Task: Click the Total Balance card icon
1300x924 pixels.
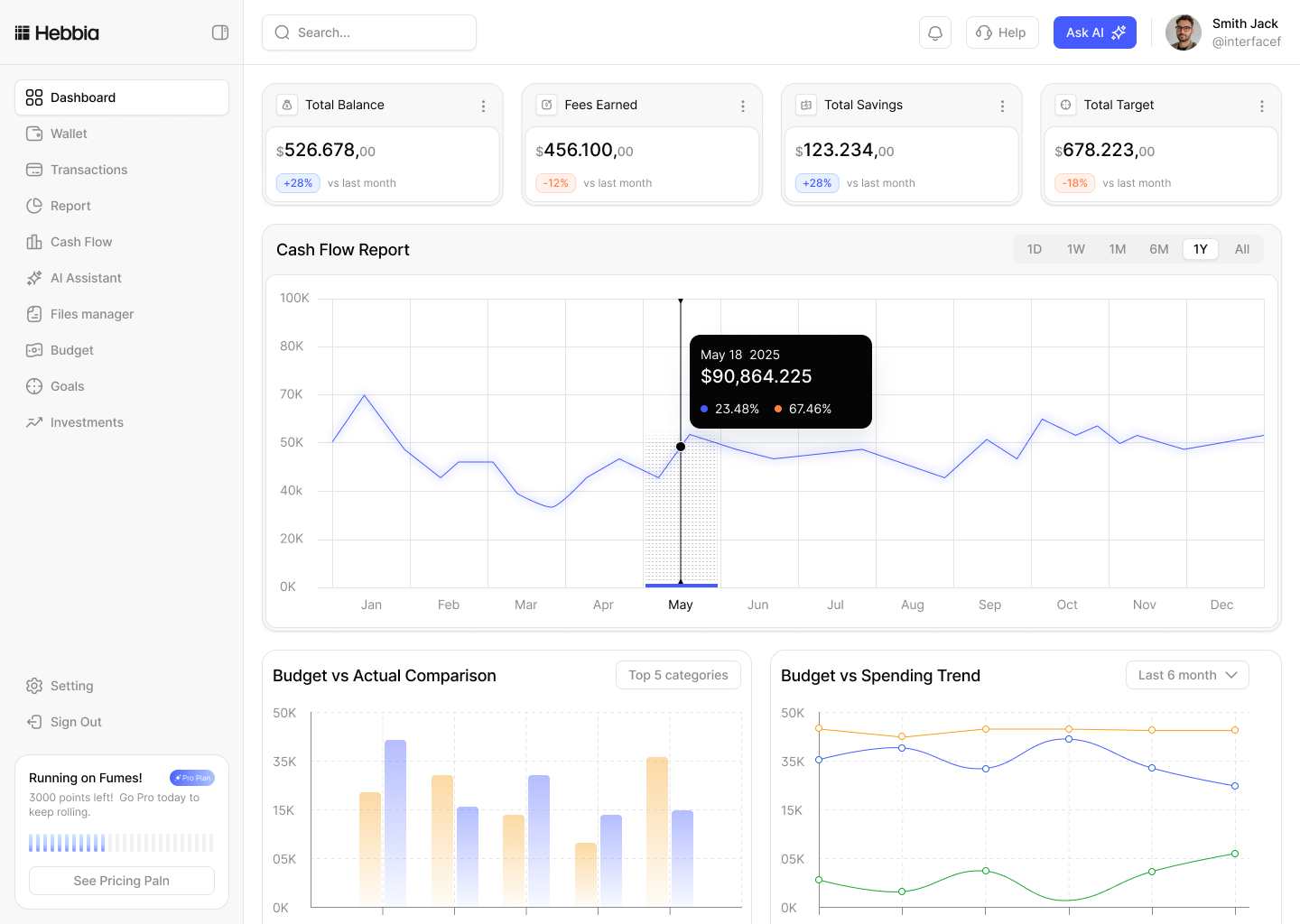Action: 287,105
